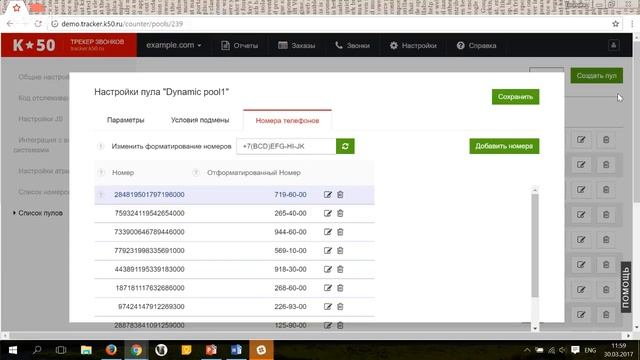Viewport: 640px width, 360px height.
Task: Open the example.com site dropdown
Action: 174,45
